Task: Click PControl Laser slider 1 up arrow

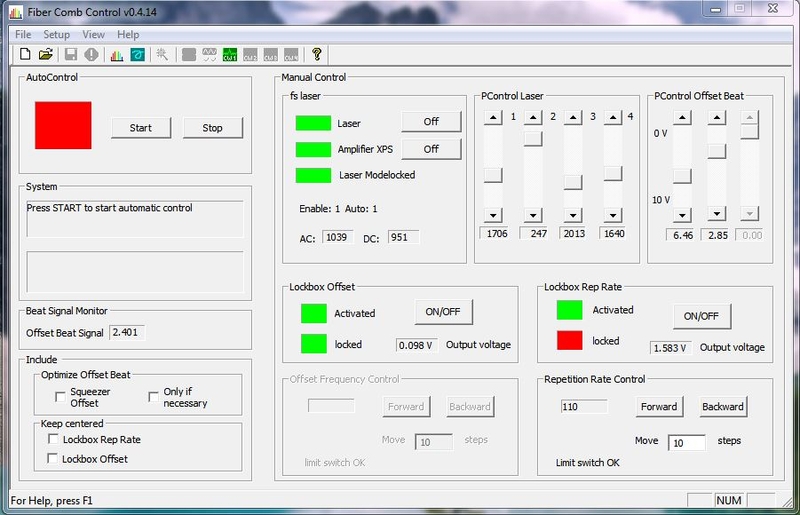Action: pyautogui.click(x=493, y=118)
